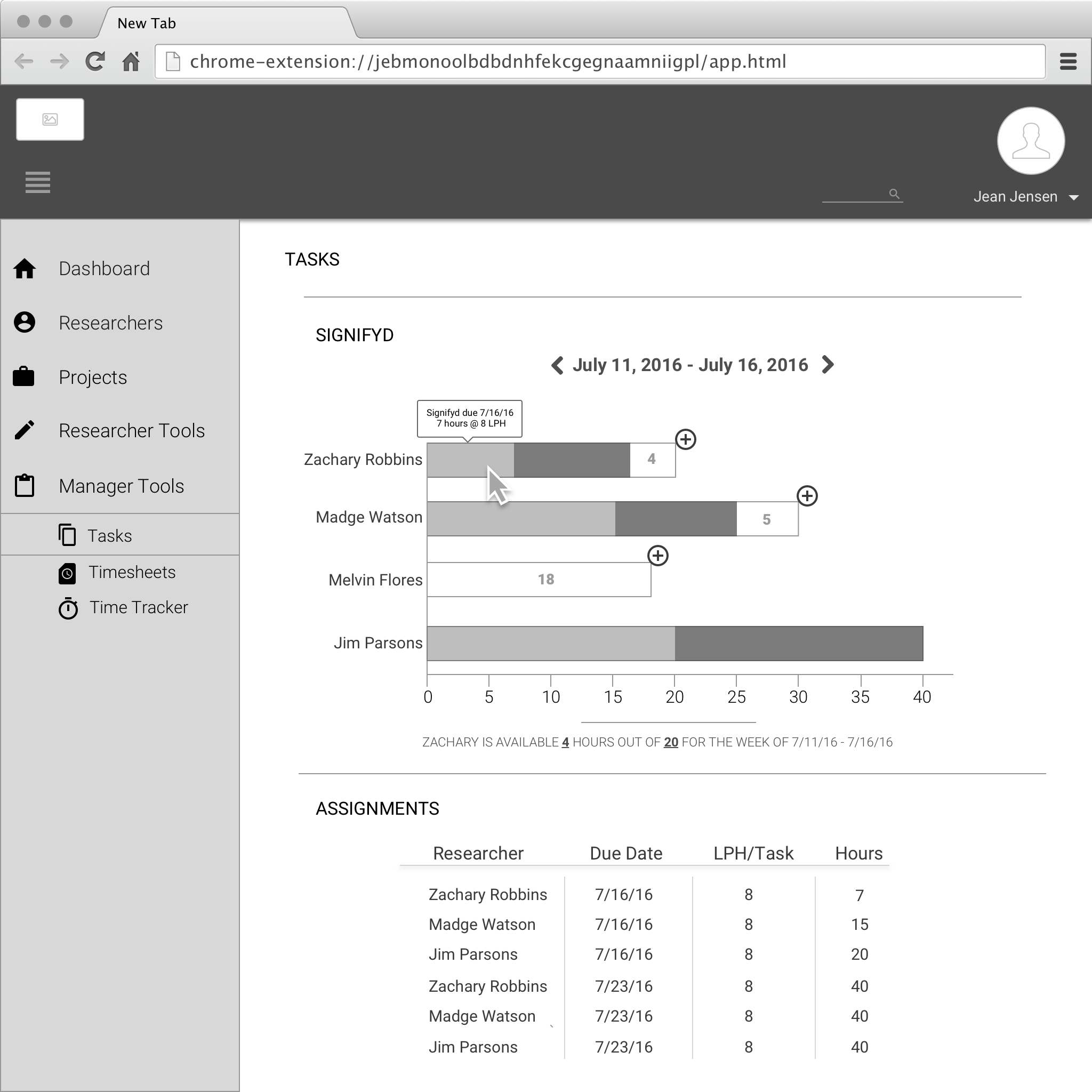Open the Time Tracker stopwatch icon
The image size is (1092, 1092).
click(68, 608)
